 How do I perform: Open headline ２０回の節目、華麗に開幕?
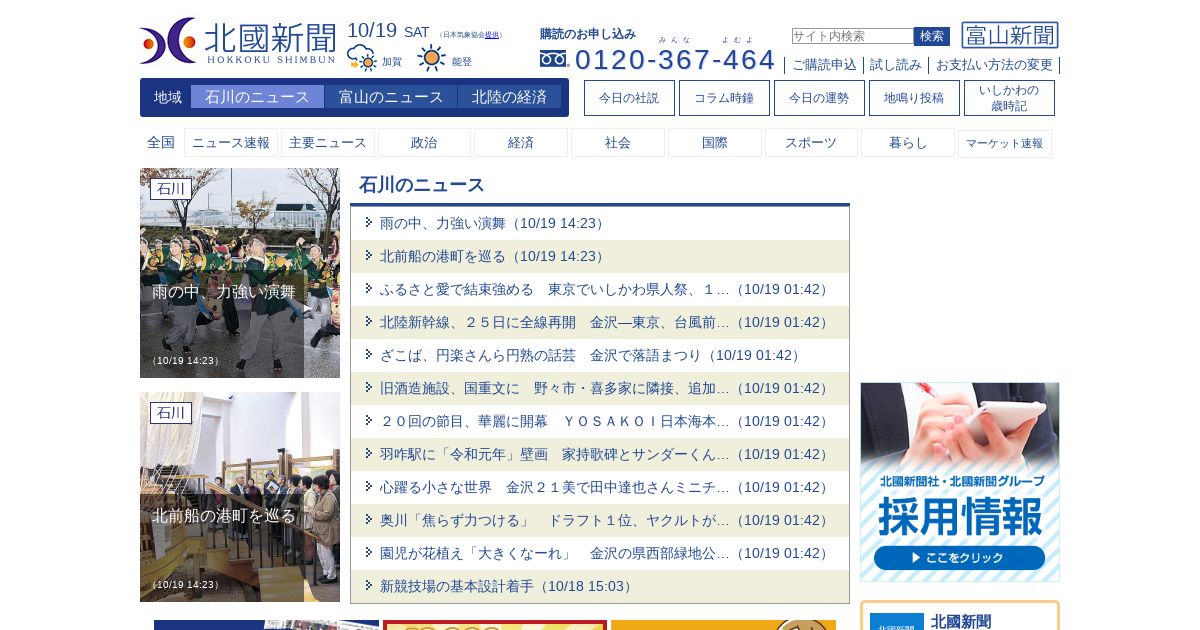[606, 421]
